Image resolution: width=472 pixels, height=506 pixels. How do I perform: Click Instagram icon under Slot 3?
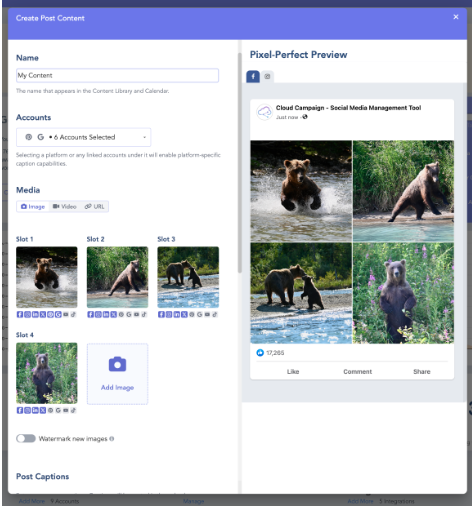(x=169, y=314)
